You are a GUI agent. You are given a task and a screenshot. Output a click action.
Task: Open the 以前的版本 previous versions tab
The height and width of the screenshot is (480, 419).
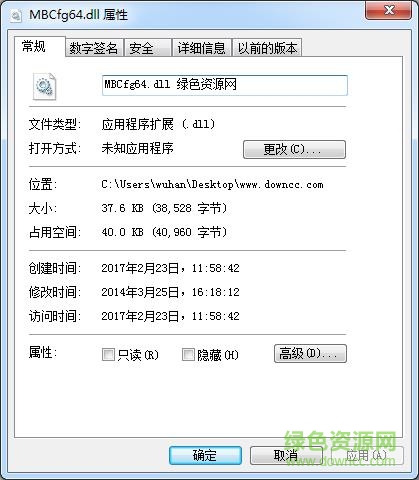point(267,48)
